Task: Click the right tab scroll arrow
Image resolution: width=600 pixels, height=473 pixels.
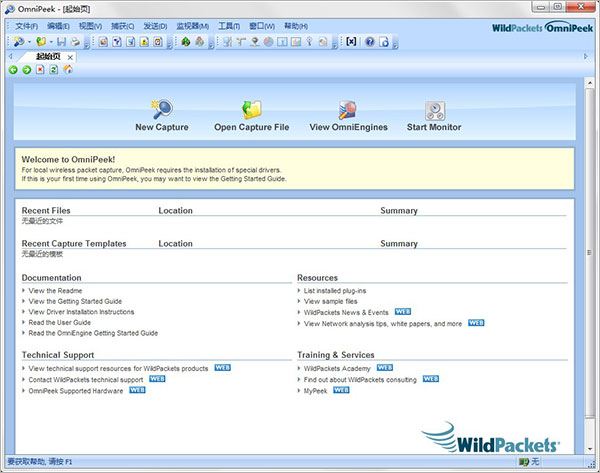Action: click(x=585, y=56)
